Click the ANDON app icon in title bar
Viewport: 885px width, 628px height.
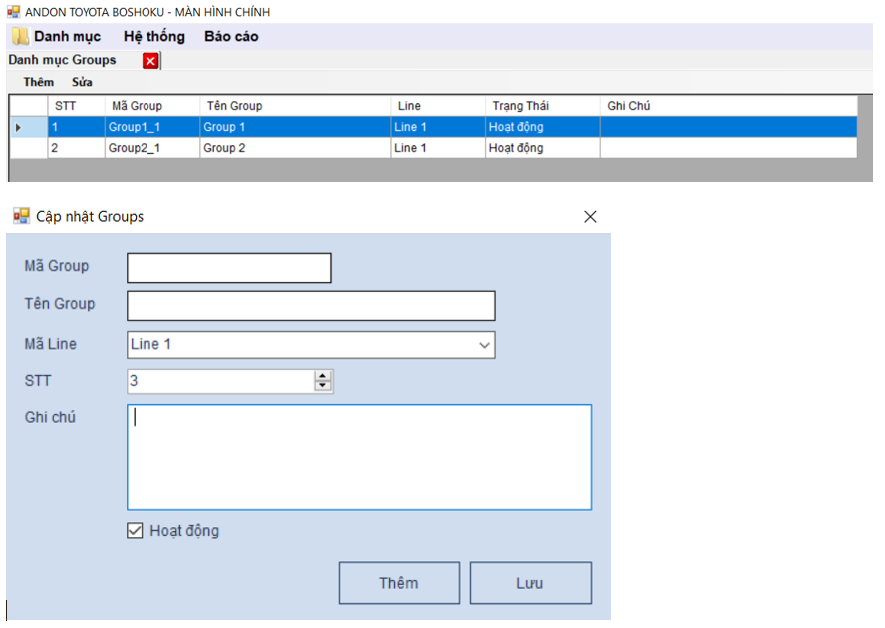[14, 11]
